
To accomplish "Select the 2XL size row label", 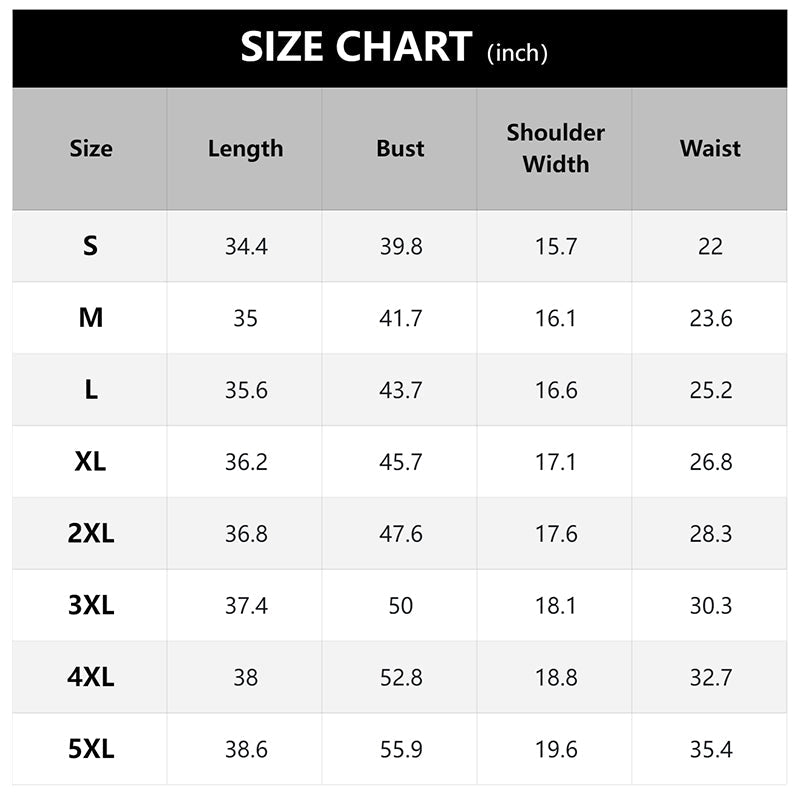I will (91, 534).
